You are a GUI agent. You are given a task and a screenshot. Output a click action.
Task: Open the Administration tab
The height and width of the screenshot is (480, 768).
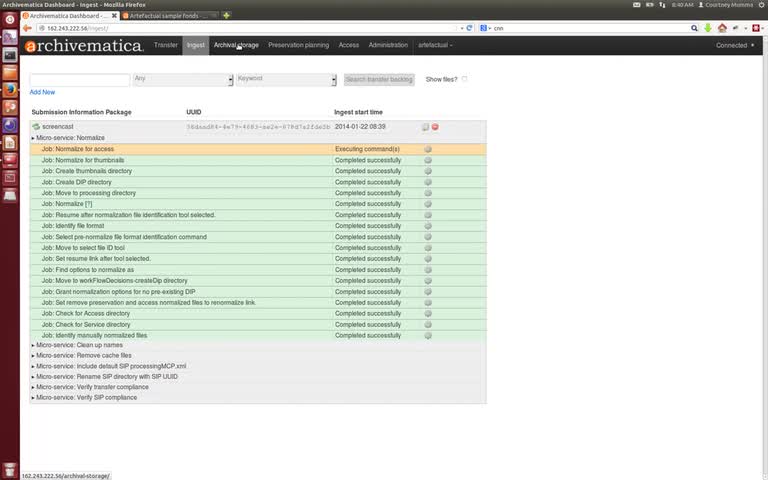pyautogui.click(x=388, y=45)
